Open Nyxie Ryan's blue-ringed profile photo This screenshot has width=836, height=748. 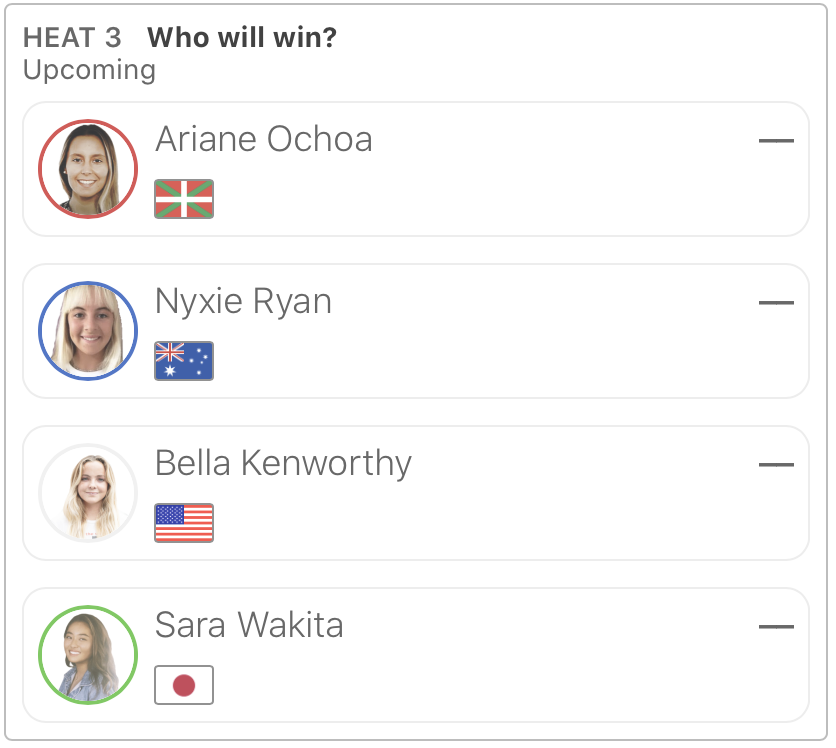click(88, 331)
